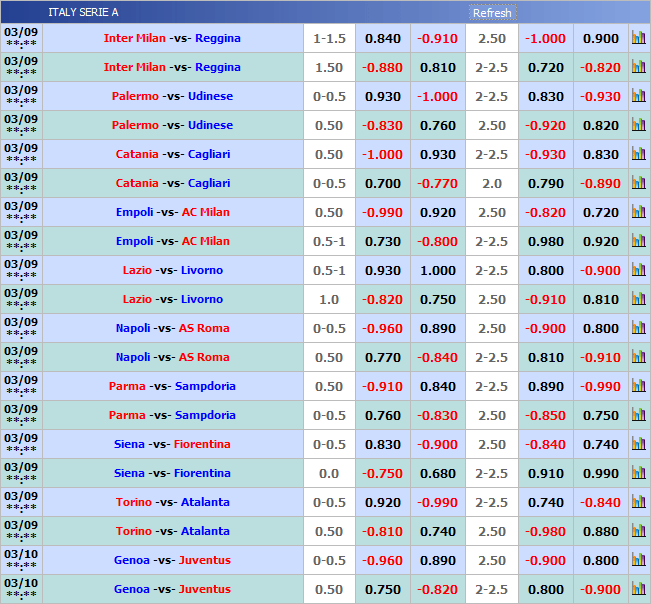
Task: Open stats chart for Torino-Atalanta 0-0.5 handicap row
Action: pos(639,502)
